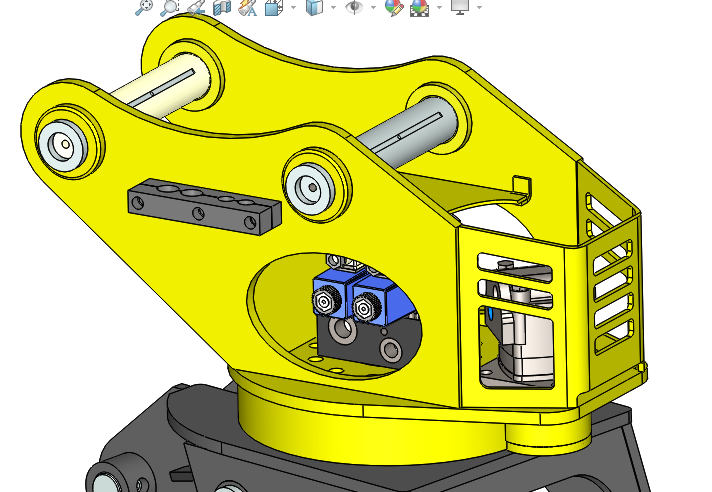Click the Zoom to Fit icon

coord(144,7)
